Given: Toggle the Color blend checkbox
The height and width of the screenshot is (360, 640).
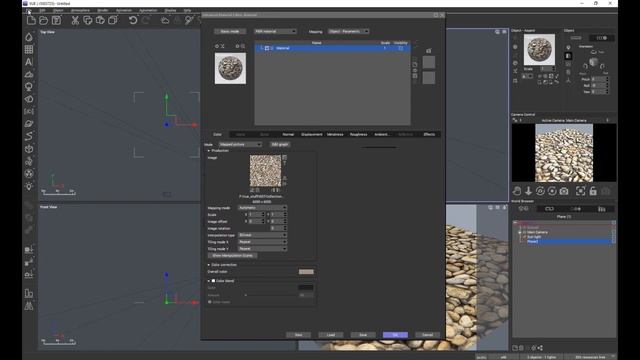Looking at the screenshot, I should (213, 281).
